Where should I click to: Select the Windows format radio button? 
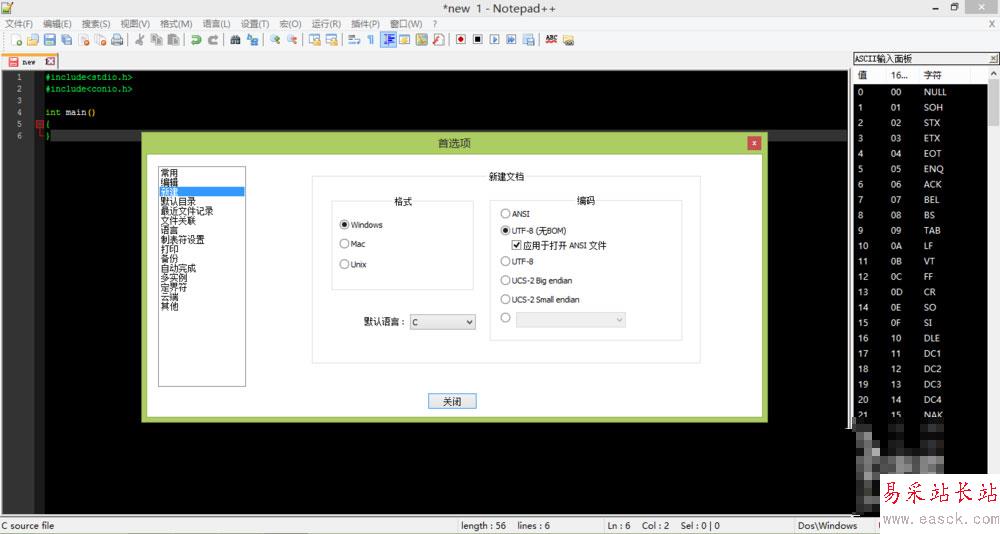click(344, 225)
